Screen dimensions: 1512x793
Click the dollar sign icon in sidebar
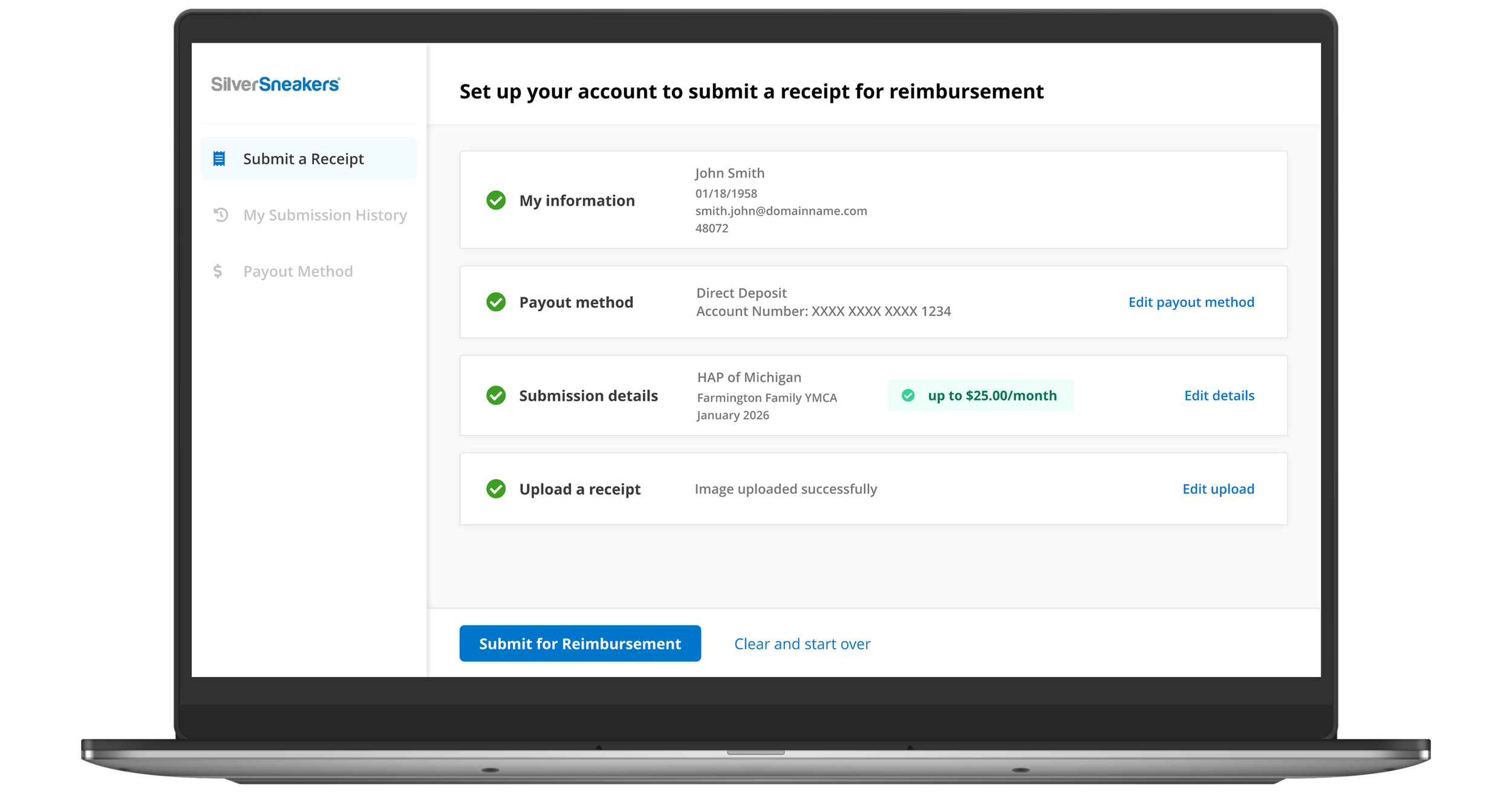[x=218, y=271]
